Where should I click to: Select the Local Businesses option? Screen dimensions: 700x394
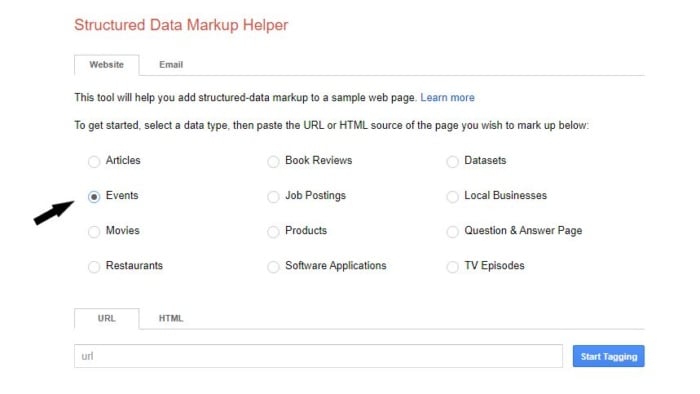click(x=452, y=196)
